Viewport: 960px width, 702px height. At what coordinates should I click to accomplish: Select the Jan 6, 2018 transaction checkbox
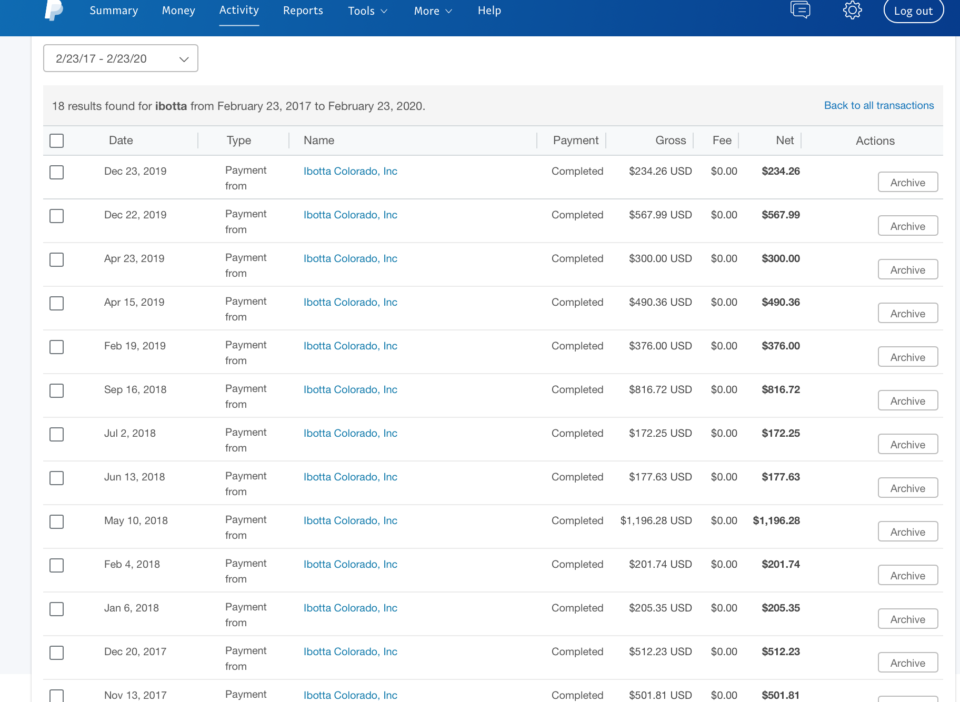click(x=56, y=609)
